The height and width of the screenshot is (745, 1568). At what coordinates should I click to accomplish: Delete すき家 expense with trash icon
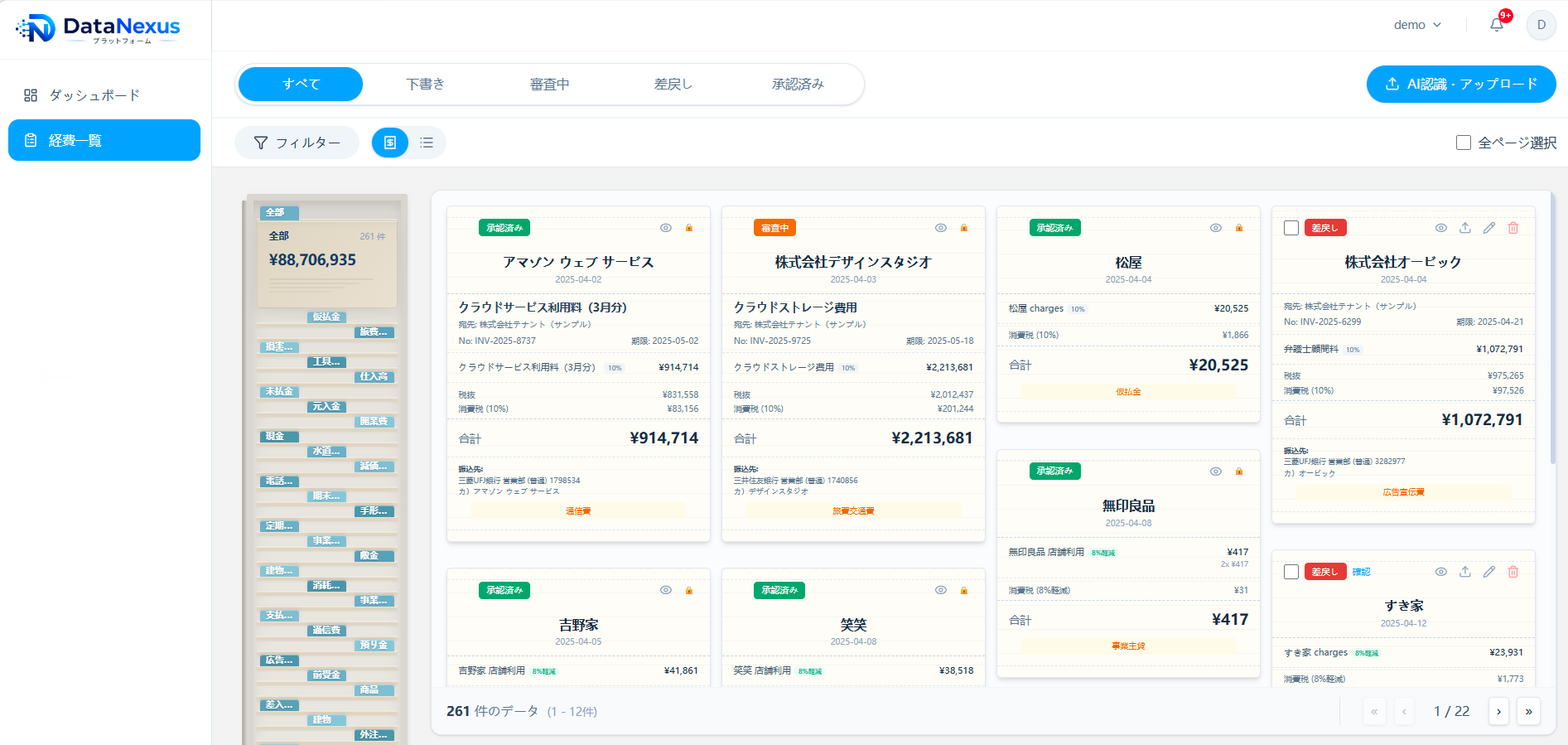(1513, 572)
